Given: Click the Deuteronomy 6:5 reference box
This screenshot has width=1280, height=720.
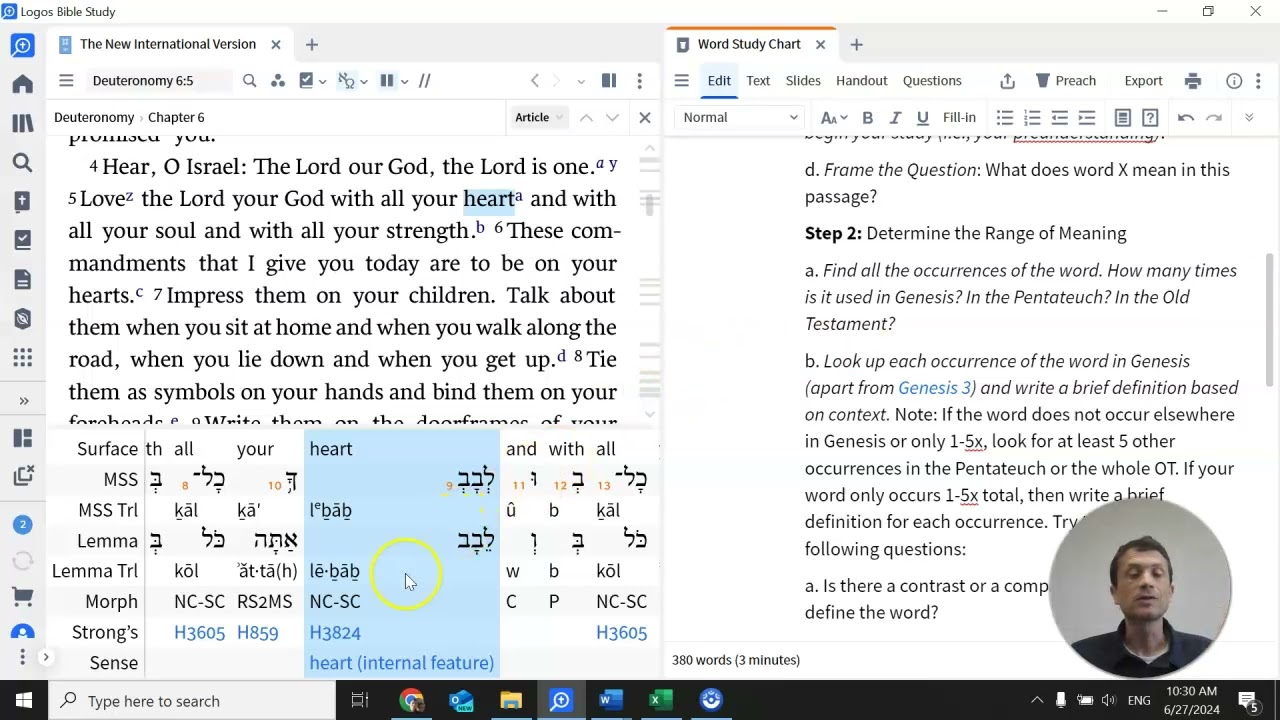Looking at the screenshot, I should tap(158, 81).
